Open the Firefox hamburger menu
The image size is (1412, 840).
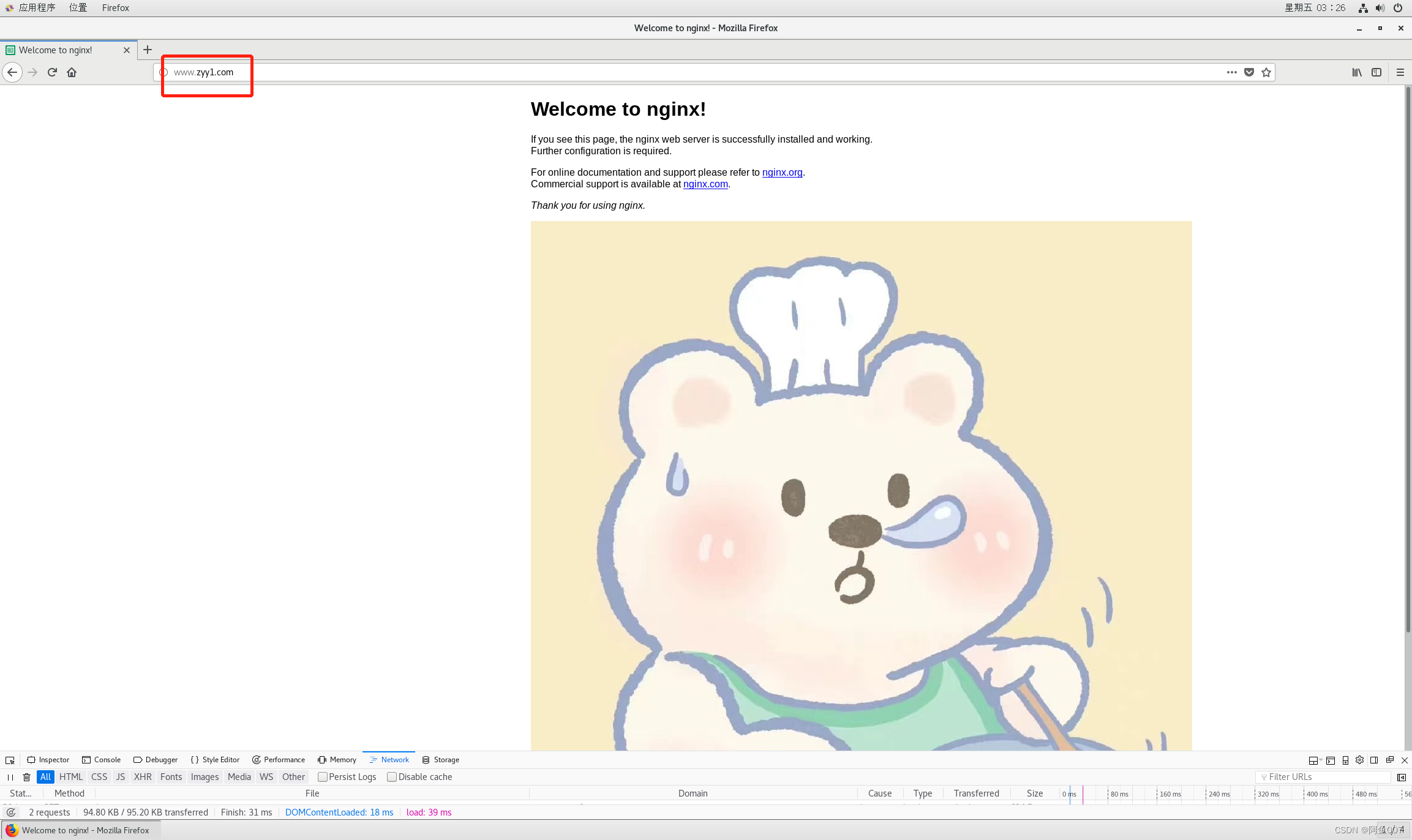(x=1400, y=72)
